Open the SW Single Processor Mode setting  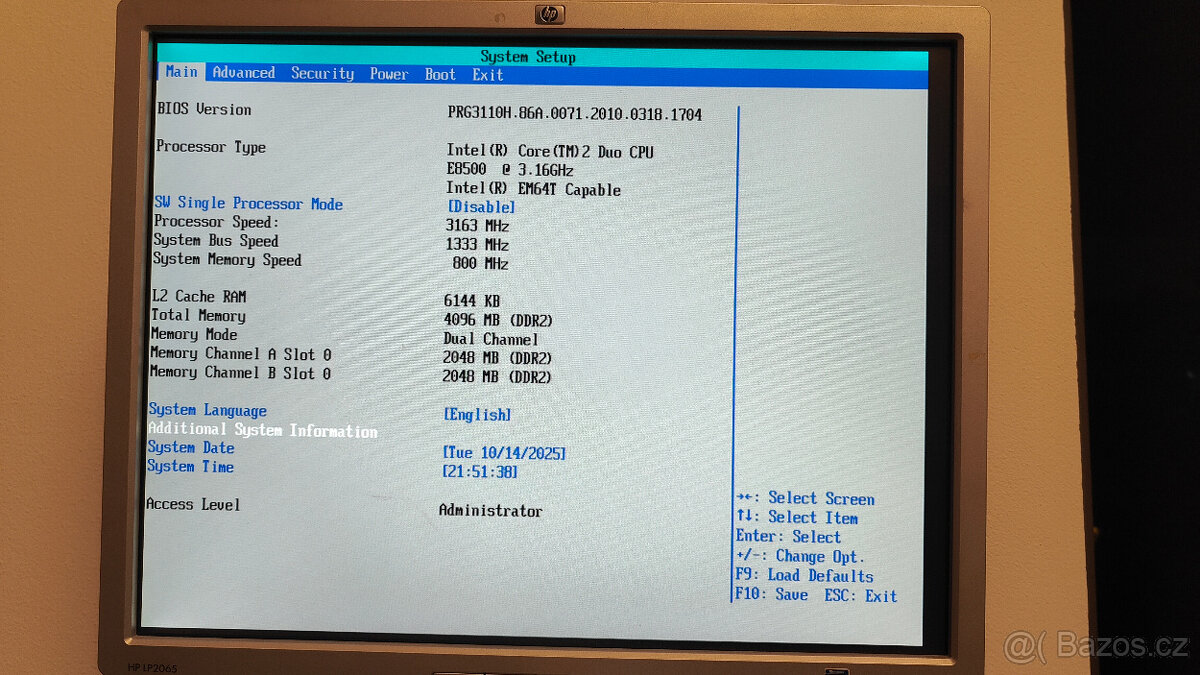coord(247,203)
